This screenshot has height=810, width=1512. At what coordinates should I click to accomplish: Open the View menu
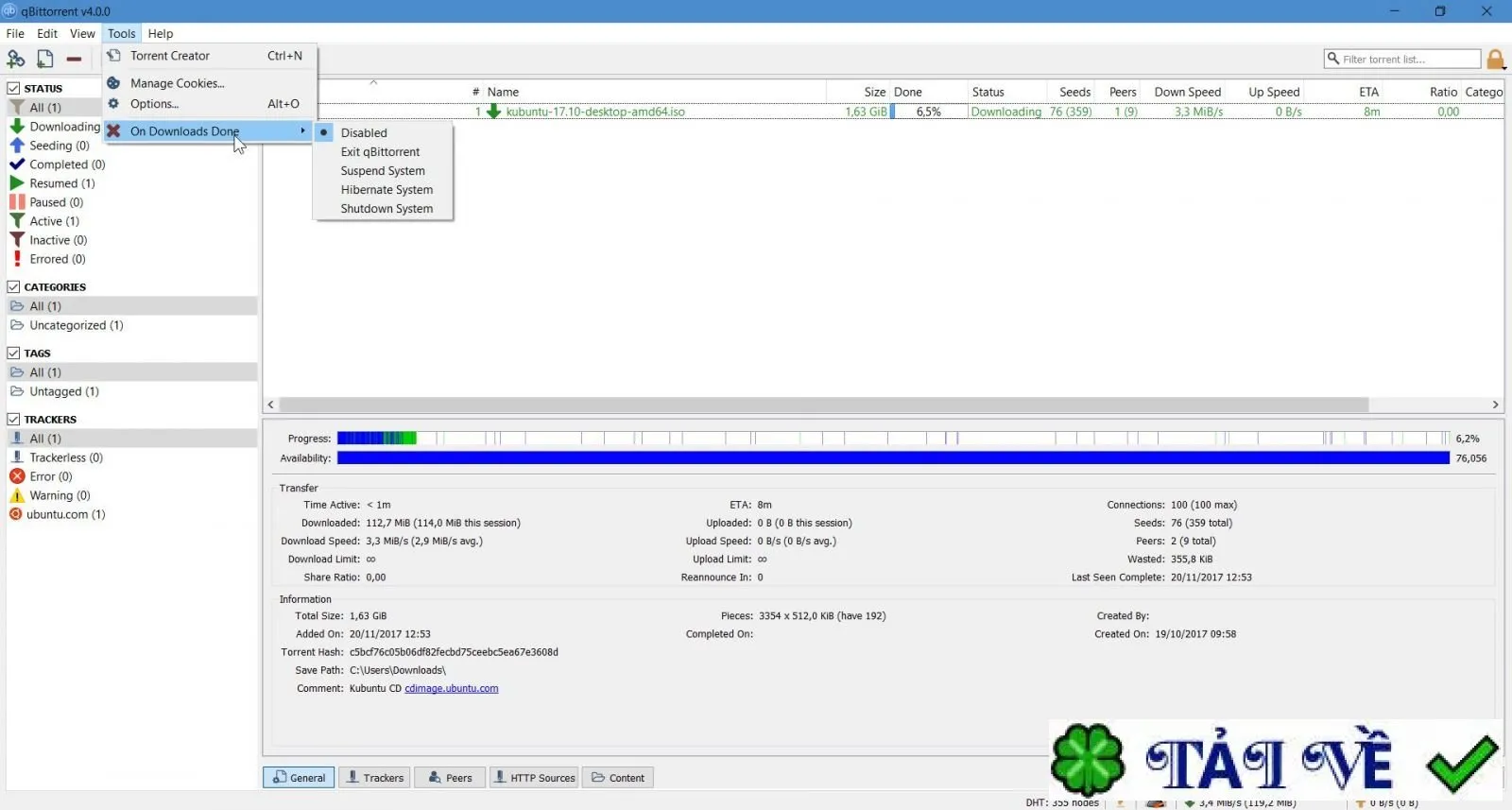tap(82, 33)
